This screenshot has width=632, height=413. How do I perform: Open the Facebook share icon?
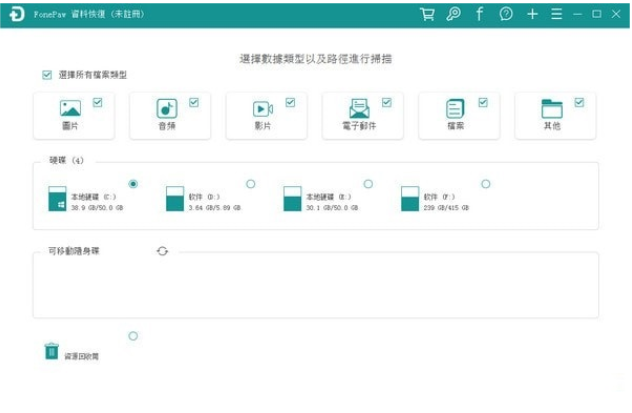[x=479, y=14]
